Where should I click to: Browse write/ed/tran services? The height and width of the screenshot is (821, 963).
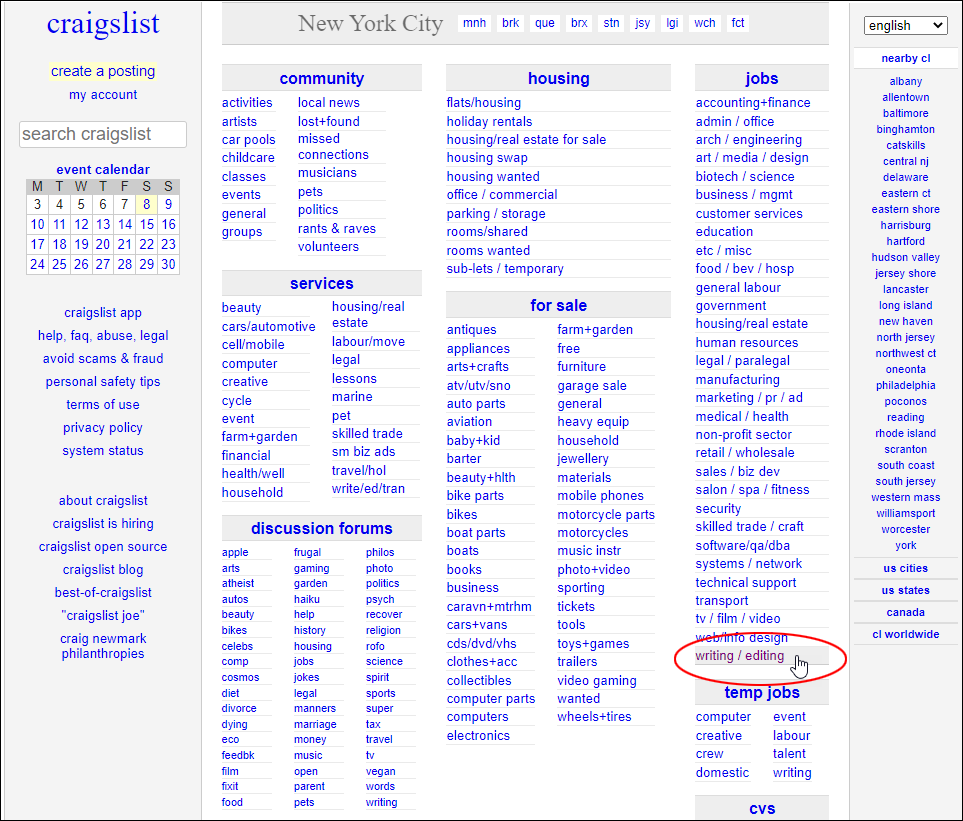coord(368,489)
